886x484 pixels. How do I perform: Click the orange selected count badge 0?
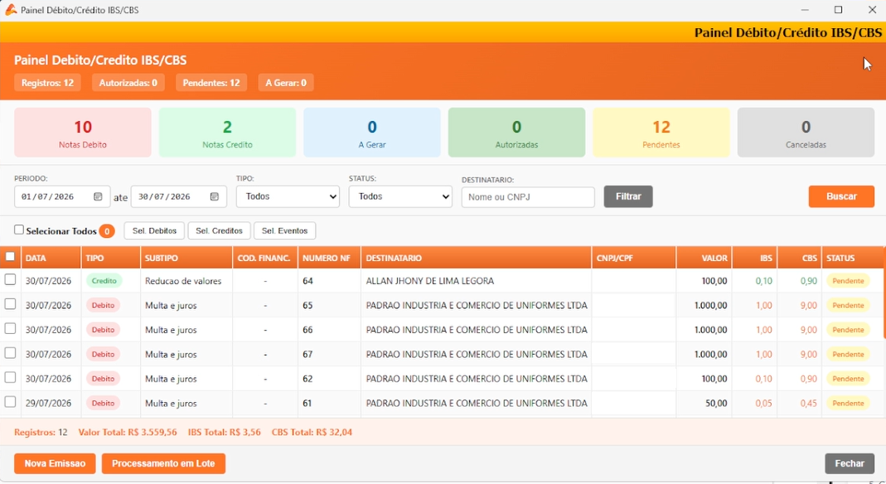(x=107, y=231)
